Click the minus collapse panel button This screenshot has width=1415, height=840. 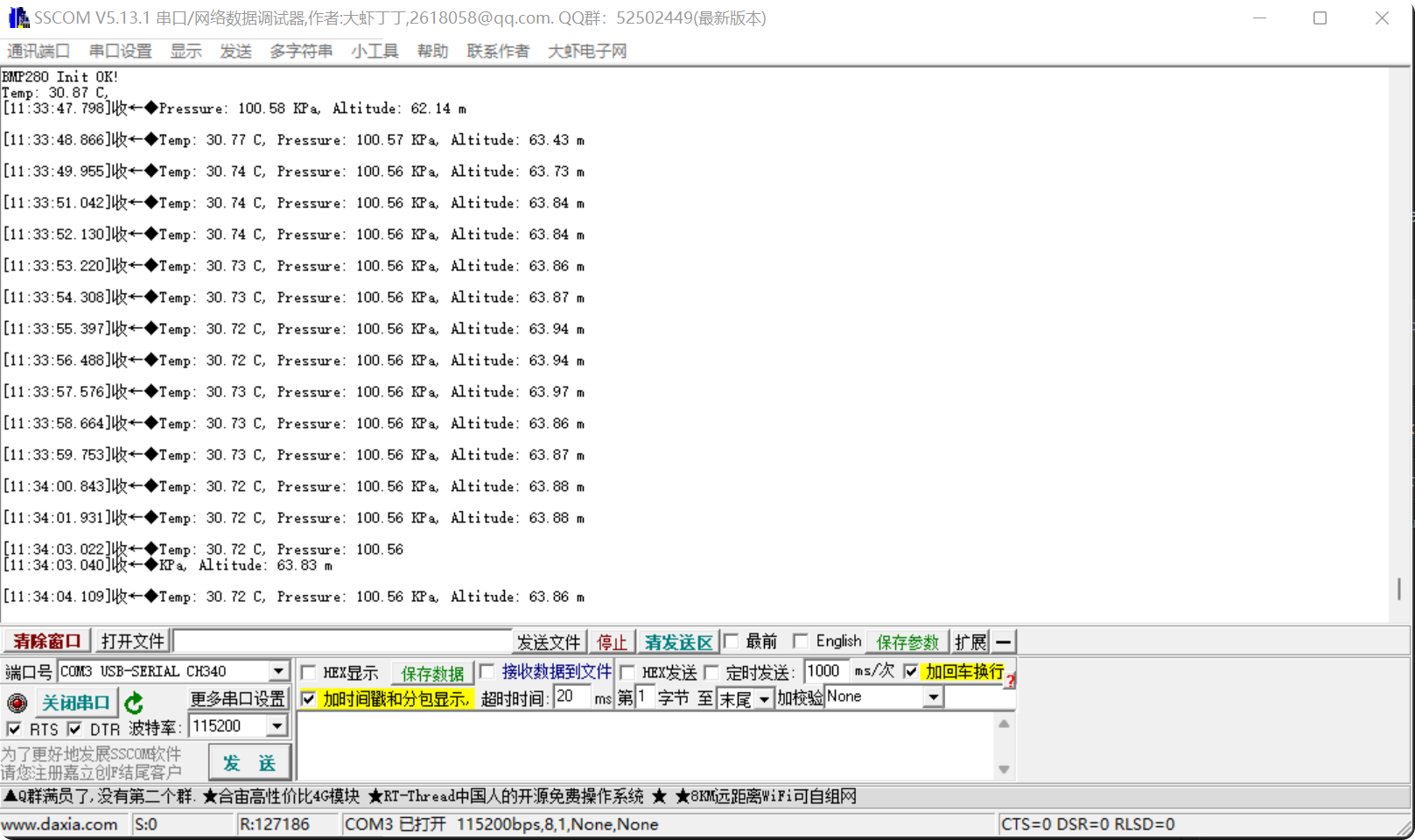1004,641
